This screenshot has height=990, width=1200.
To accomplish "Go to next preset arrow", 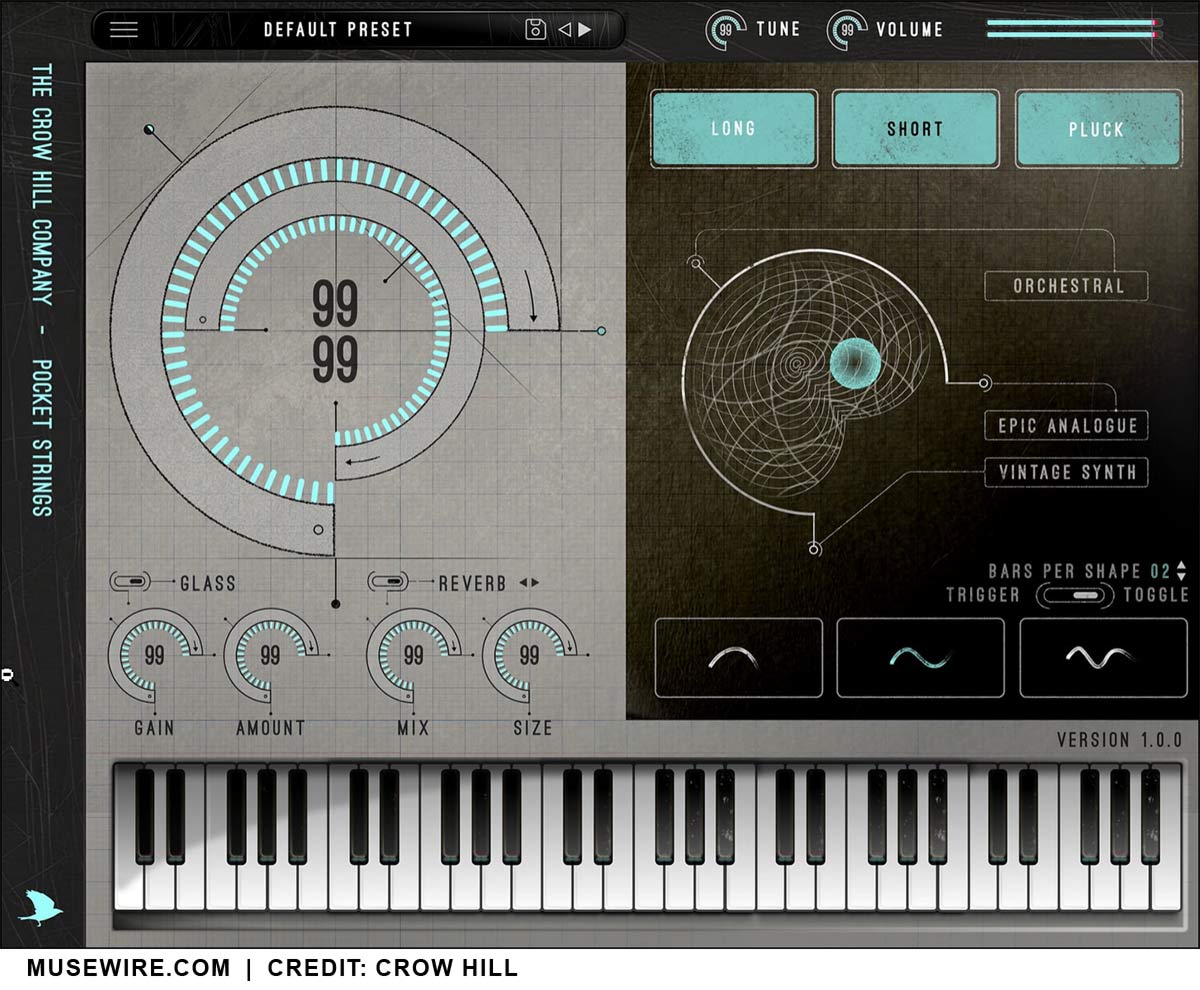I will click(x=585, y=30).
